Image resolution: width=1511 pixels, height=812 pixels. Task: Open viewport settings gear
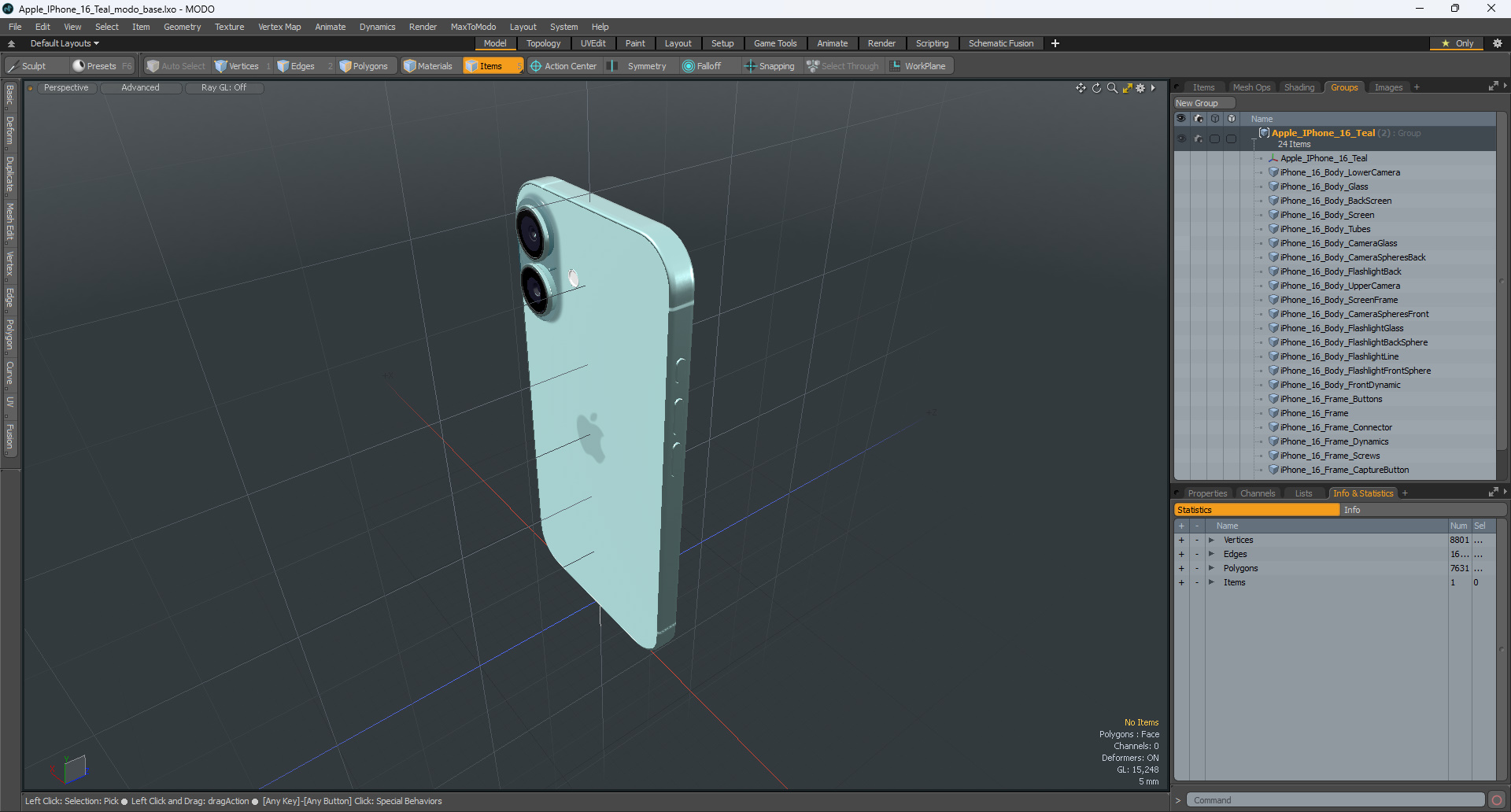[1140, 88]
